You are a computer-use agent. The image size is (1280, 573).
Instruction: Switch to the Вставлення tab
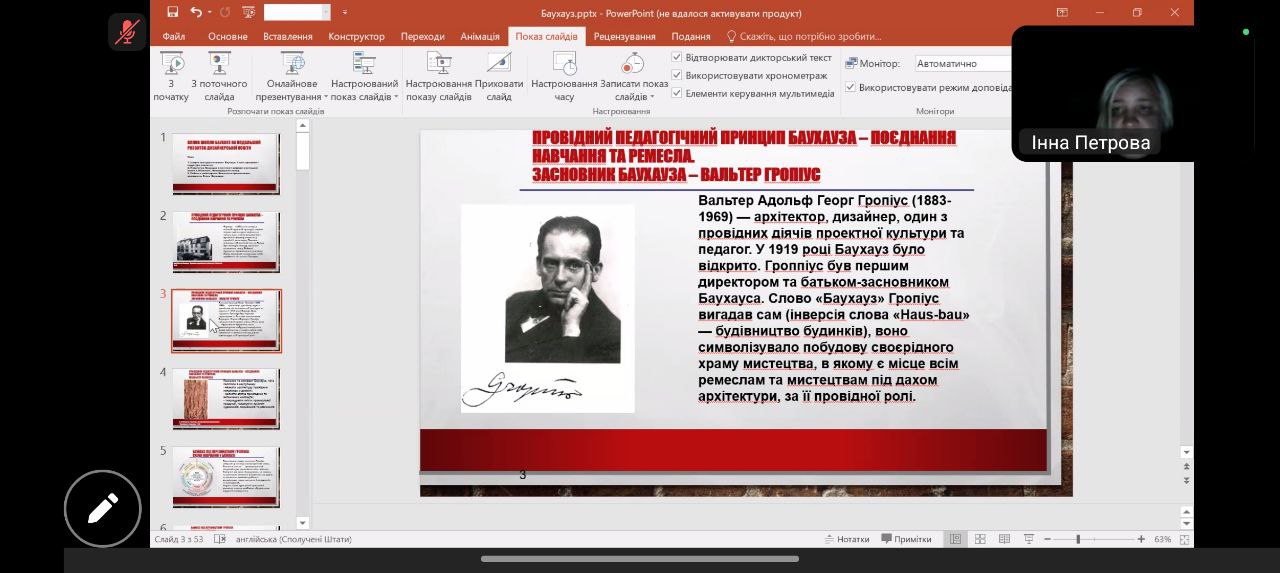[x=288, y=37]
